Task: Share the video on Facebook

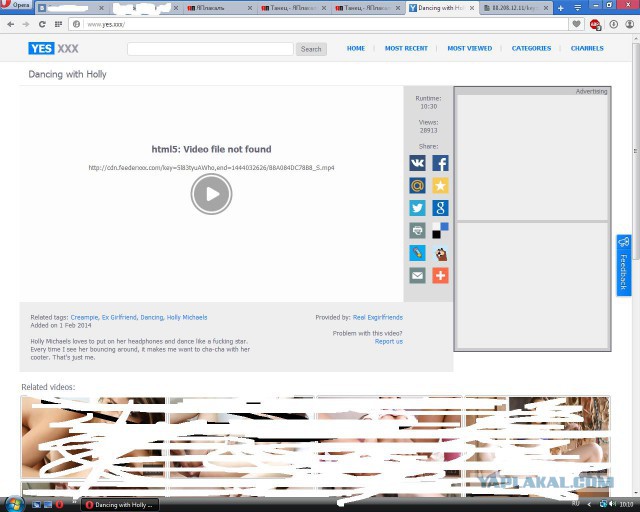Action: 440,163
